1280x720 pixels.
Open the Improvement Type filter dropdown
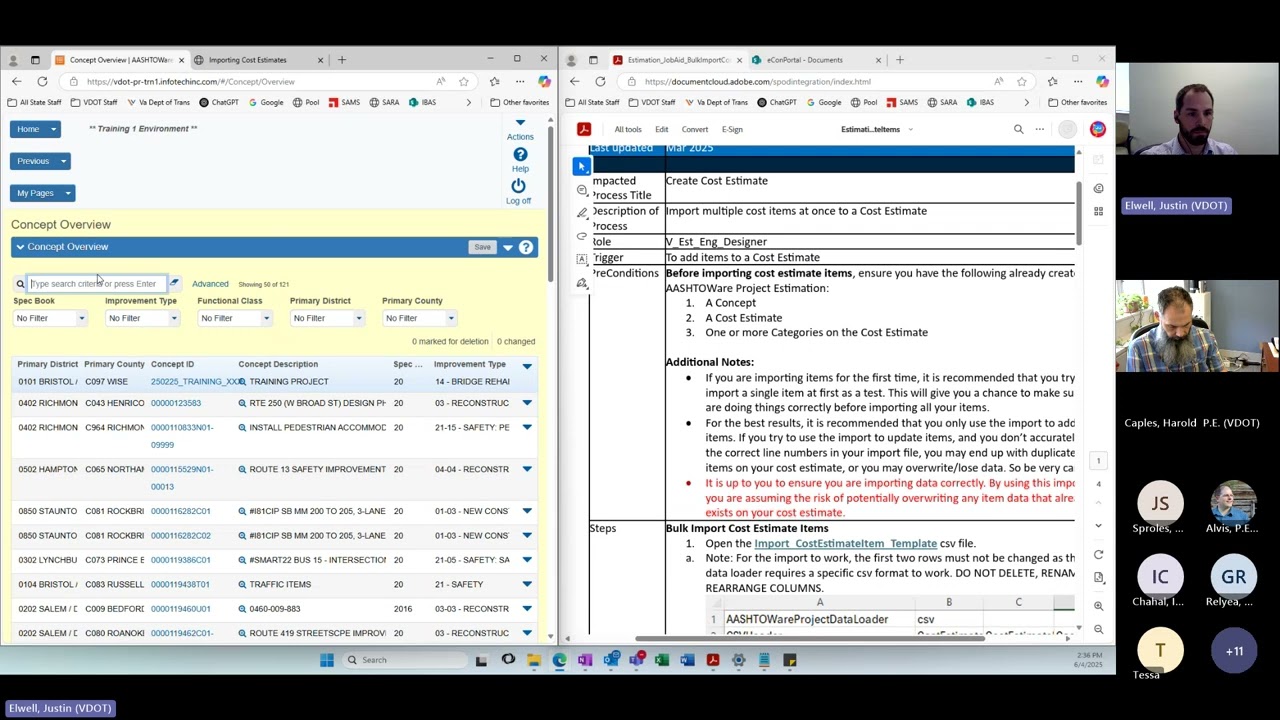click(x=142, y=318)
